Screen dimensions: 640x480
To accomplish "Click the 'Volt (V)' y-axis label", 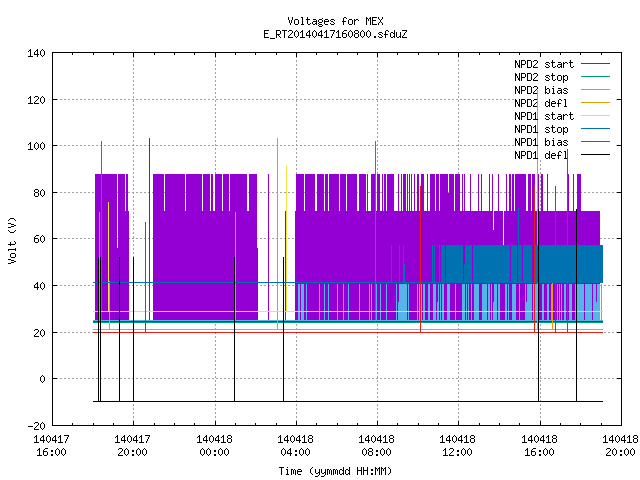I will (x=12, y=240).
